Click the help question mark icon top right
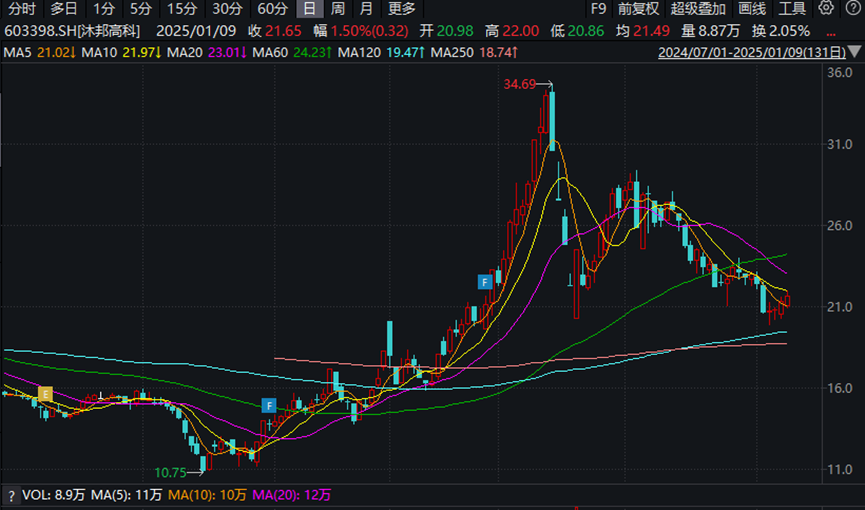 (853, 8)
